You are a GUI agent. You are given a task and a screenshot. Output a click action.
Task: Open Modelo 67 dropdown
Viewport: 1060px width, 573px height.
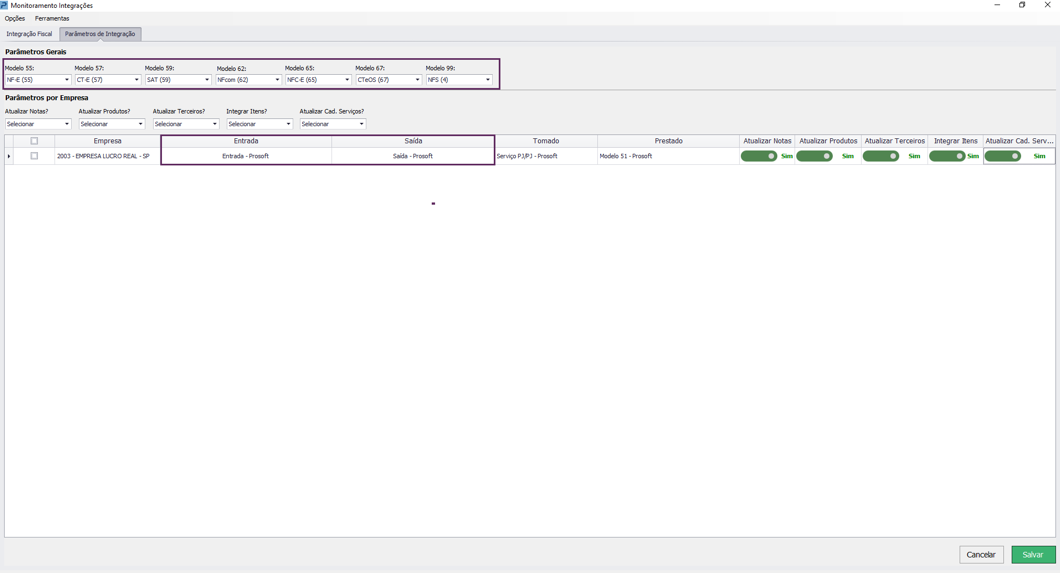tap(389, 80)
